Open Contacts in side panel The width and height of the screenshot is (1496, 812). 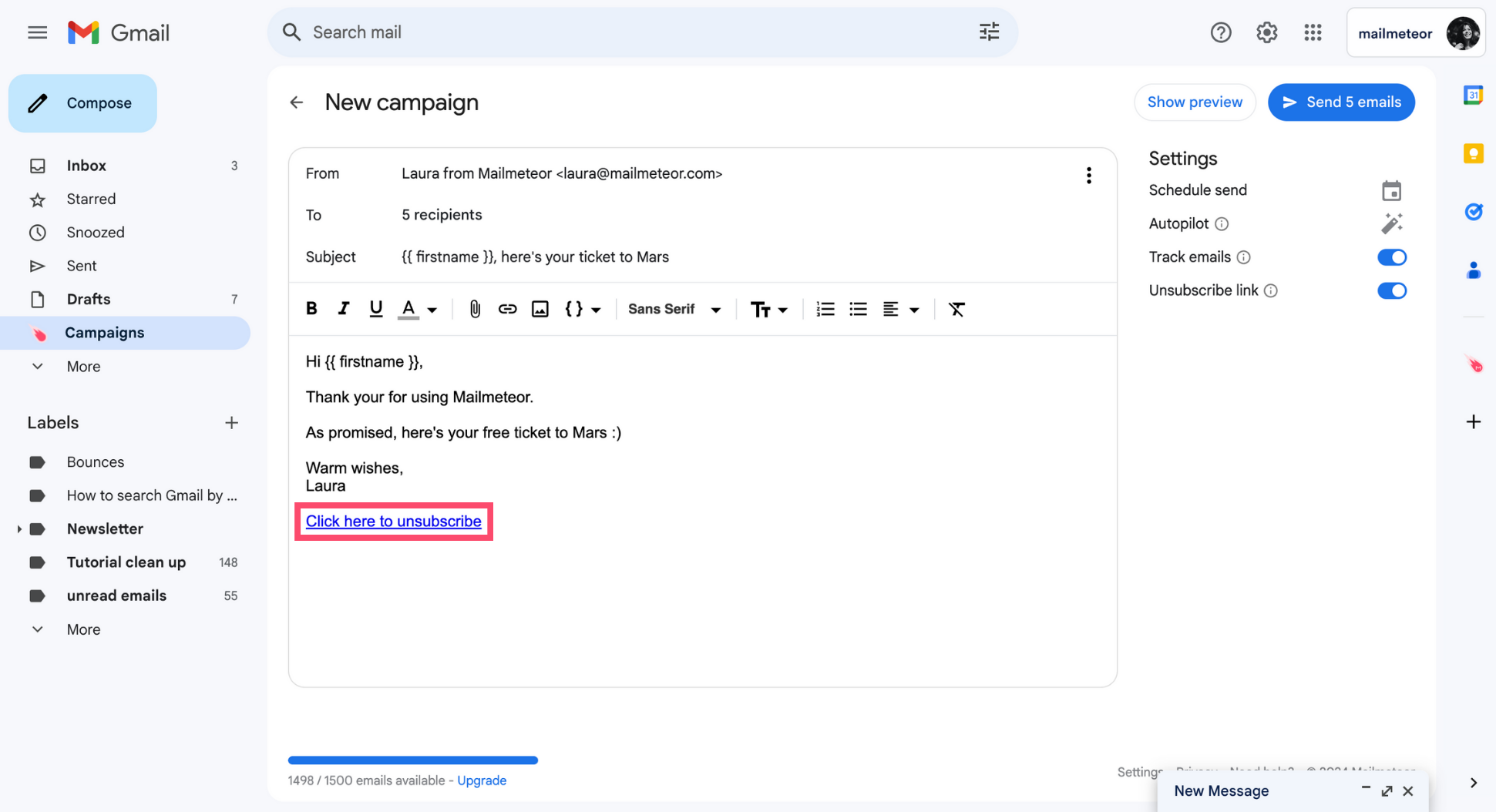[1473, 270]
